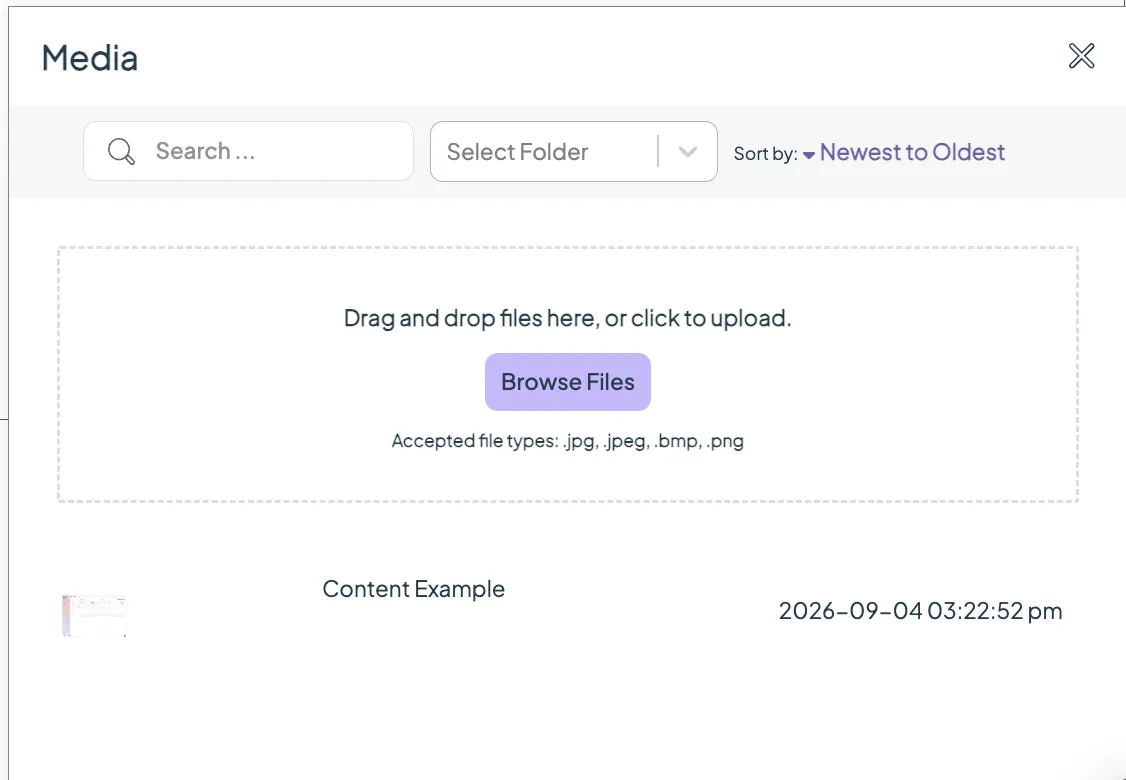
Task: Click the 2026-09-04 03:22:52 pm timestamp
Action: pyautogui.click(x=921, y=611)
